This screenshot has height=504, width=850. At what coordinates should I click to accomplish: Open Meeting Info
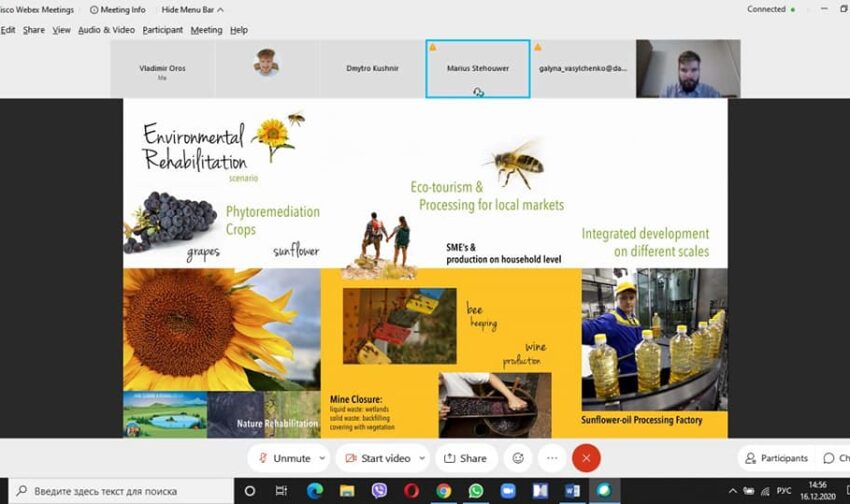[116, 10]
